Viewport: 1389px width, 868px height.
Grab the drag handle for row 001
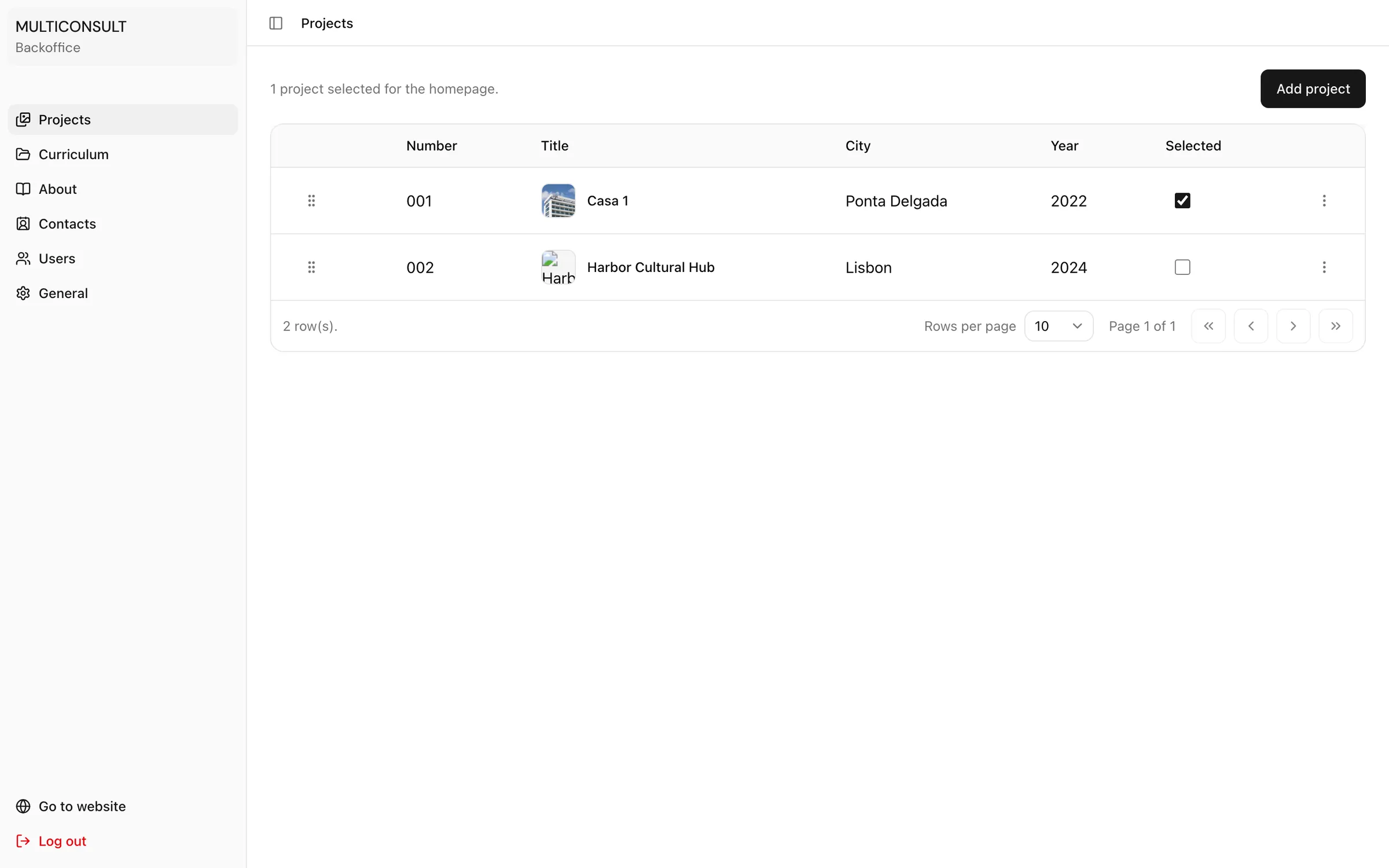click(311, 201)
